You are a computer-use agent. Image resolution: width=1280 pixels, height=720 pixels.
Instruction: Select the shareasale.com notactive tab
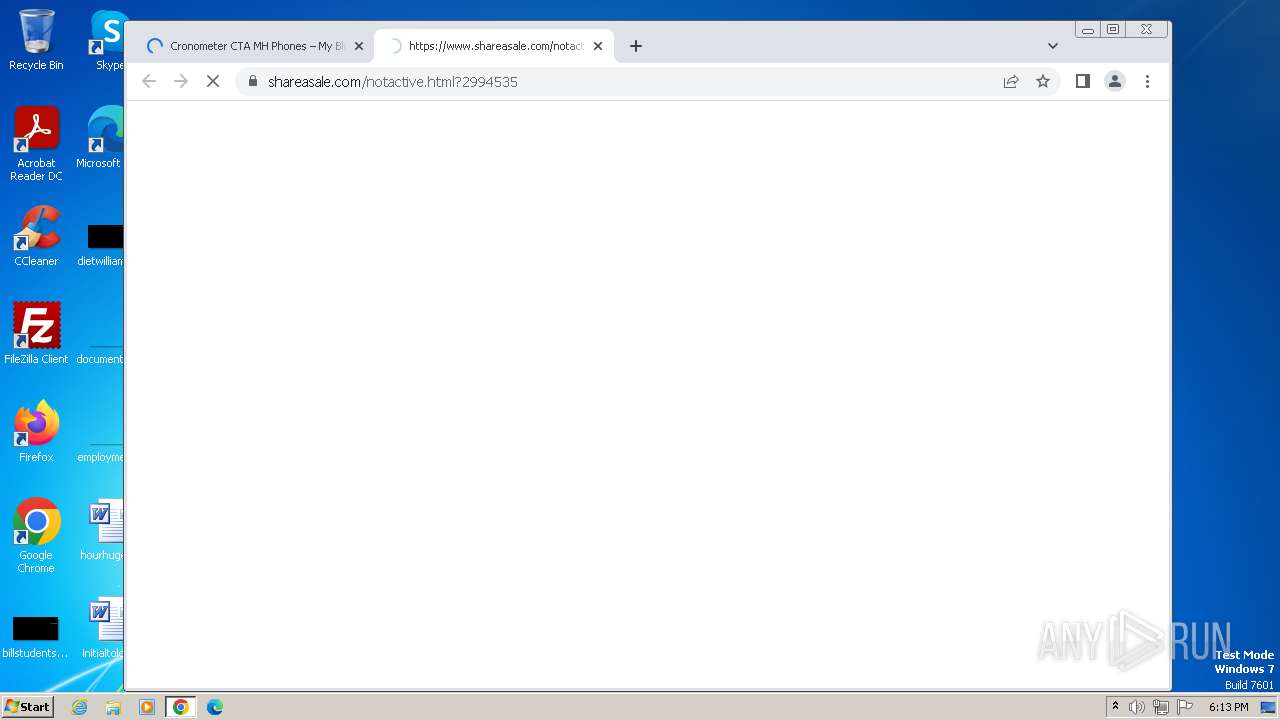(x=494, y=46)
